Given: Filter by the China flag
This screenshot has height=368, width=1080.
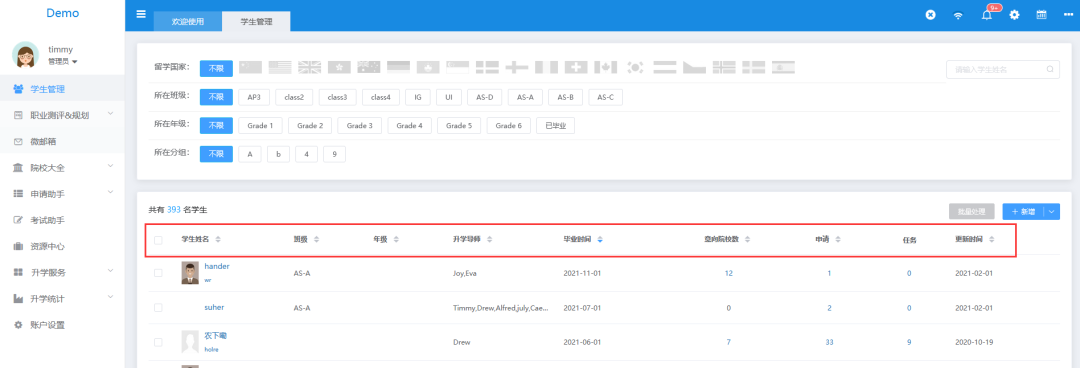Looking at the screenshot, I should point(251,68).
